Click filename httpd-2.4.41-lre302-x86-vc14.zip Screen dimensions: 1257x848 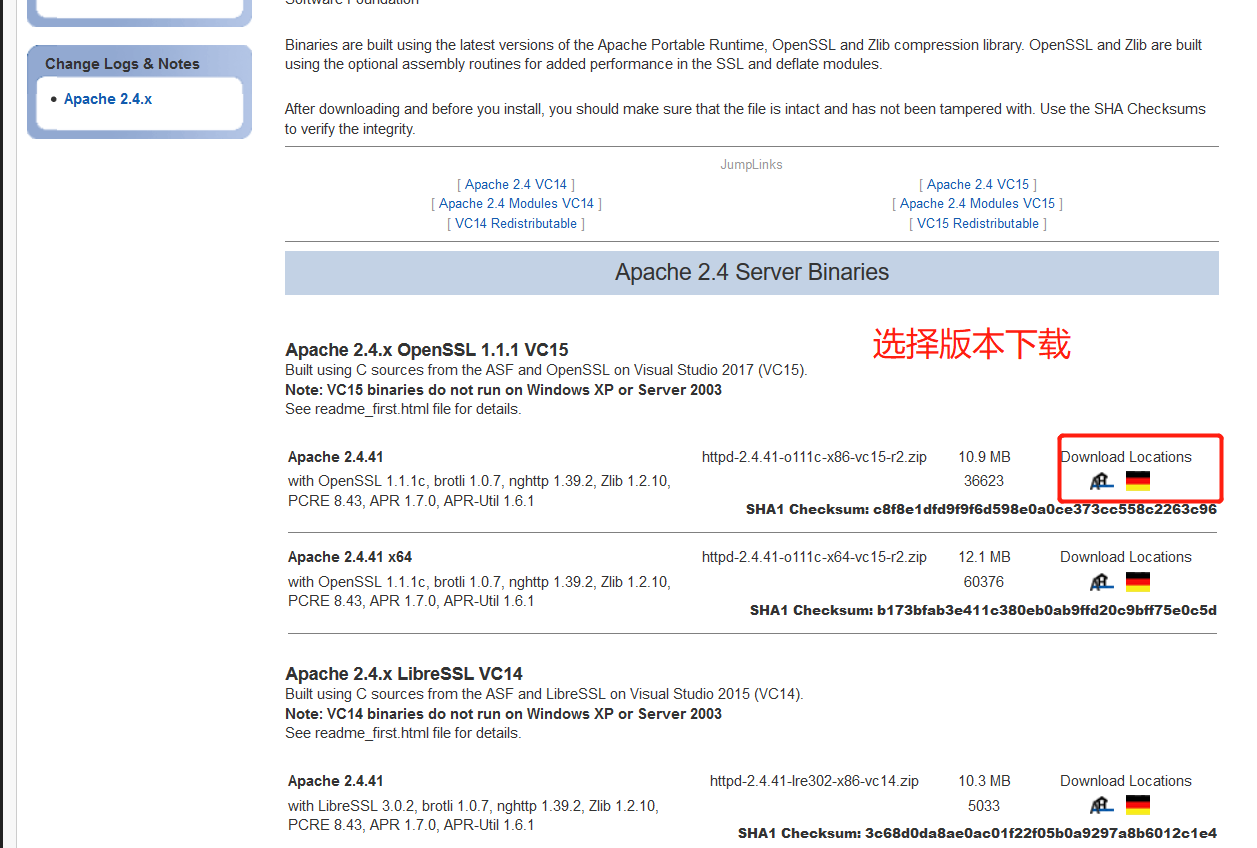tap(814, 781)
